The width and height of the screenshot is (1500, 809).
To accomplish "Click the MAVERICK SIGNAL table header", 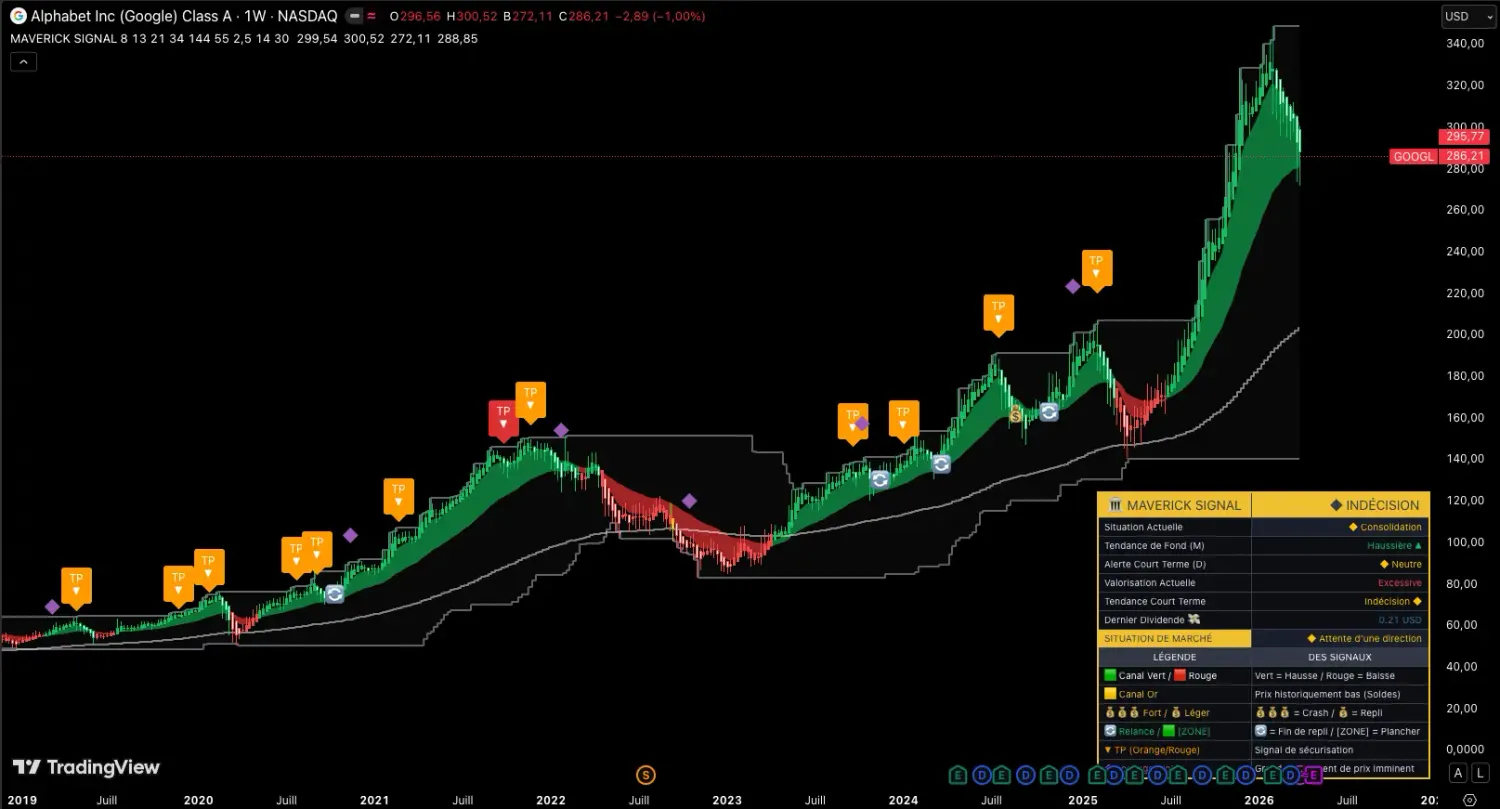I will [x=1175, y=505].
